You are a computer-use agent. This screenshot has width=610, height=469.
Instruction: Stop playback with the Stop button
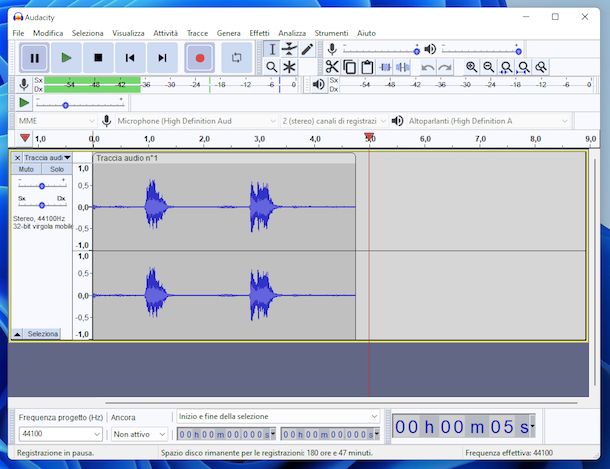point(98,58)
